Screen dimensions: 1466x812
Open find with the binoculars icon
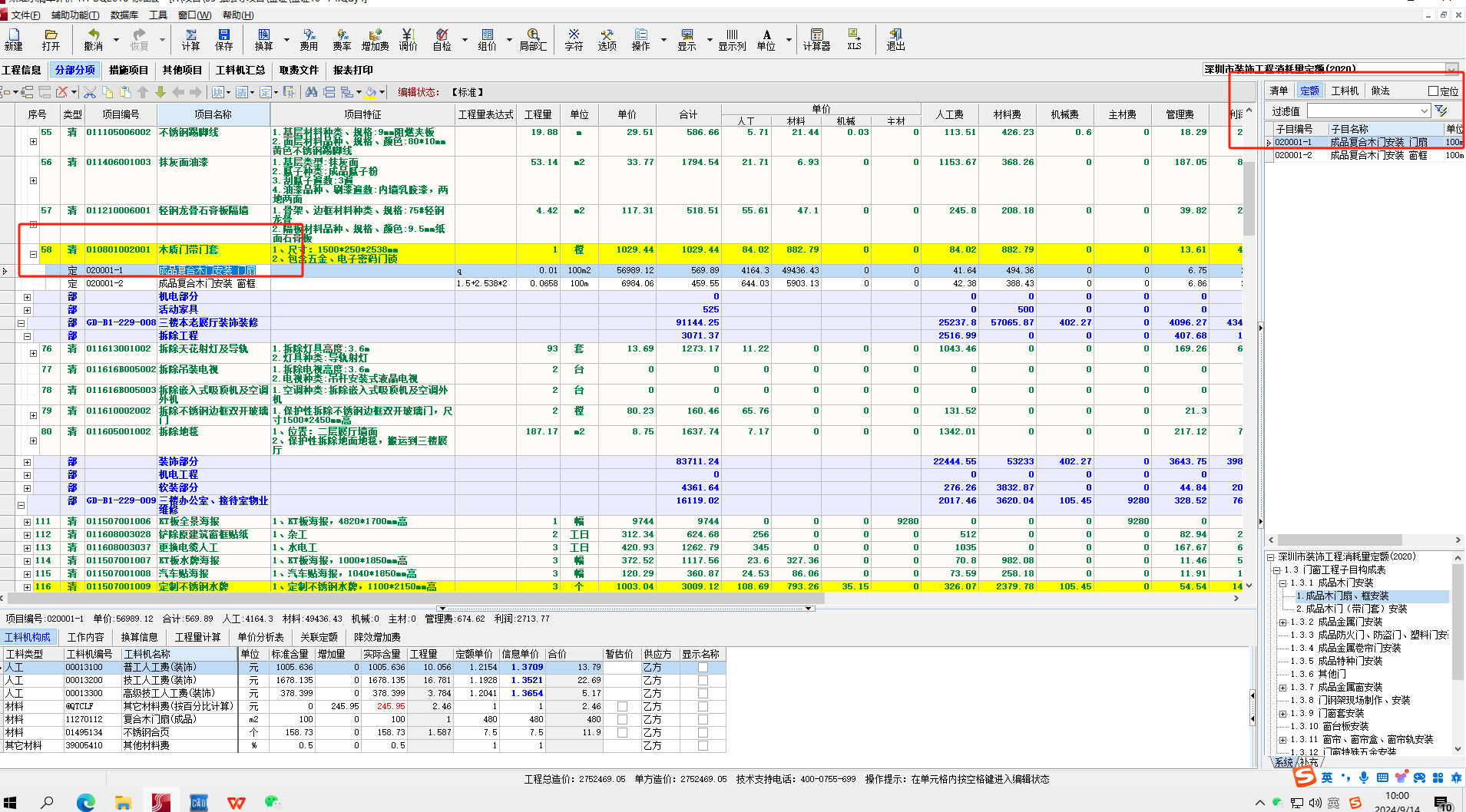point(311,92)
